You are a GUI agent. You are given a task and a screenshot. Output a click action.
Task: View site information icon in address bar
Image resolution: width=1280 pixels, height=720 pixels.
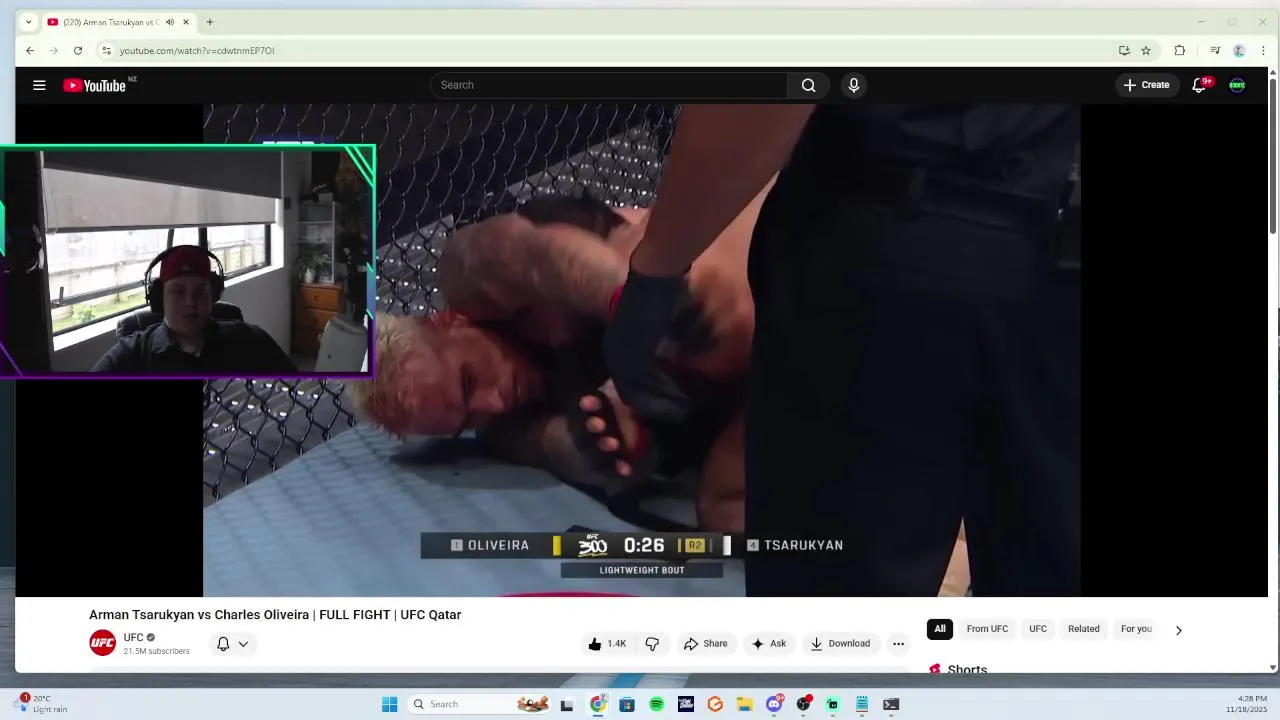click(106, 50)
